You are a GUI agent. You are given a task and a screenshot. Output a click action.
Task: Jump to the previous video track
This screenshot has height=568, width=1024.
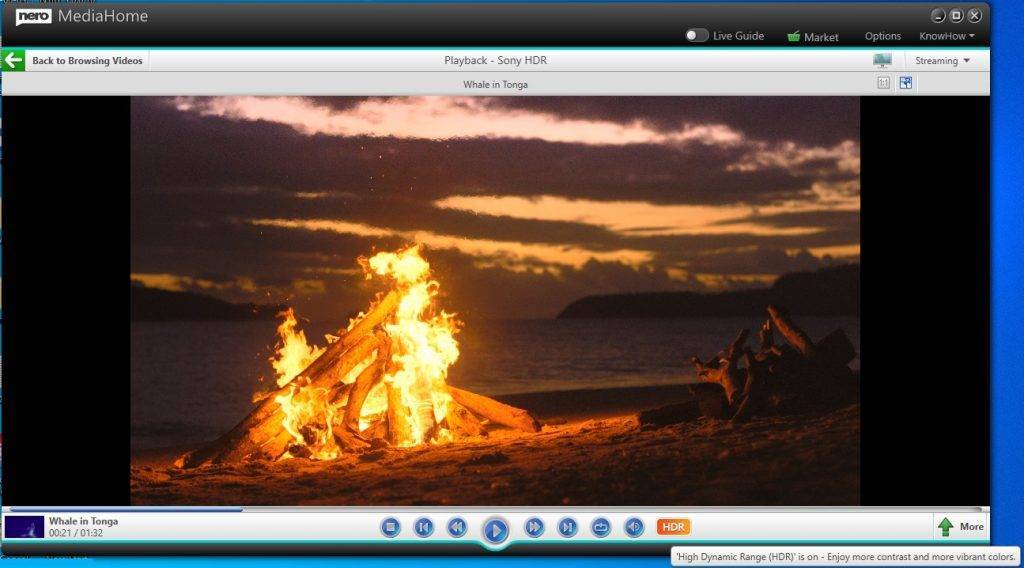click(x=423, y=527)
